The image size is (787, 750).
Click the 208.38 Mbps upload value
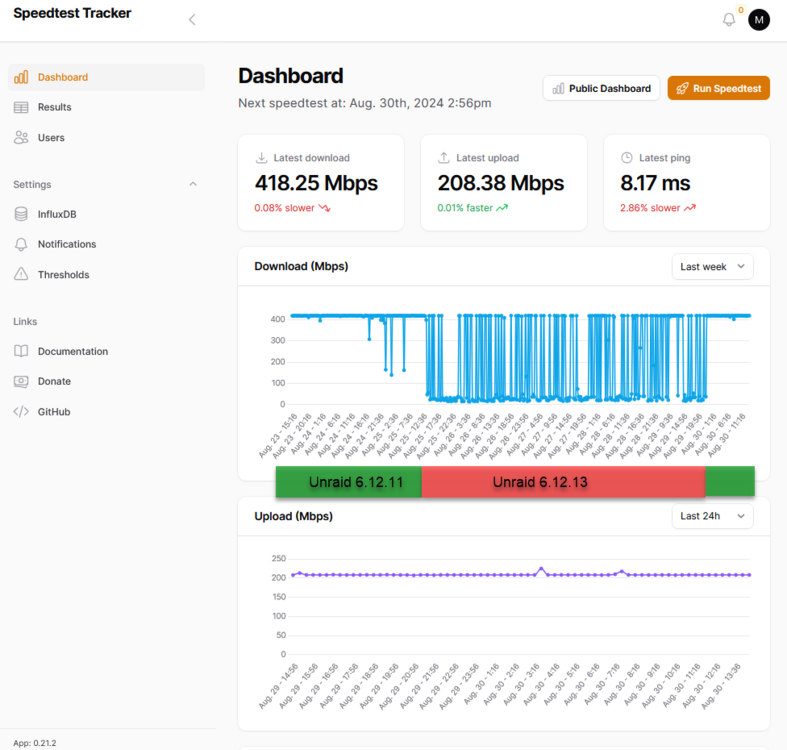point(501,183)
